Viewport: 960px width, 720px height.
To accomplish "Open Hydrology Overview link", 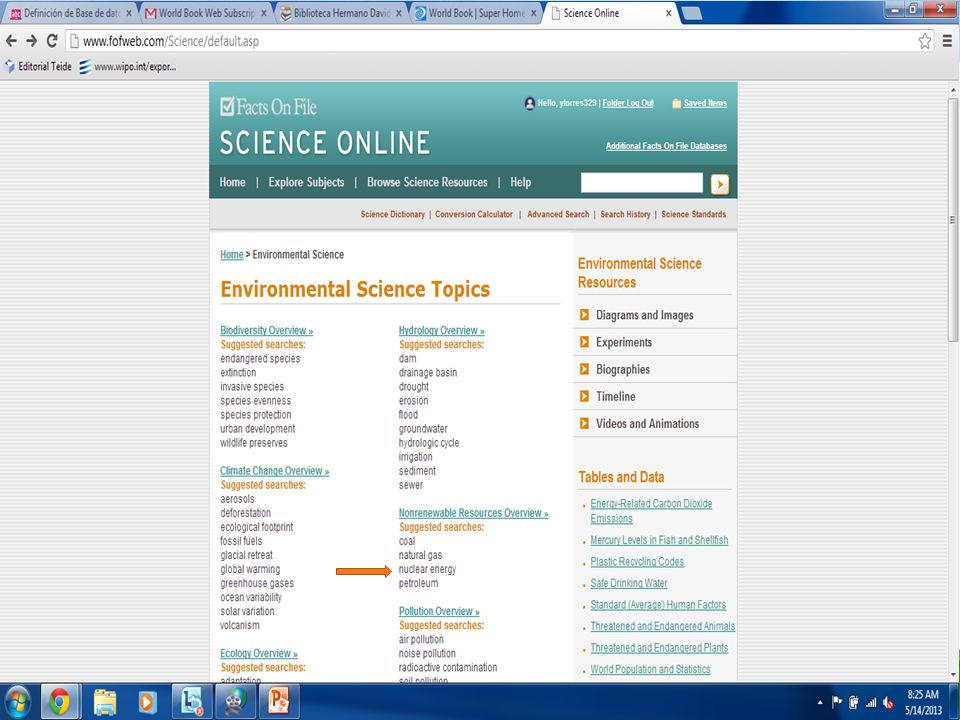I will point(441,331).
